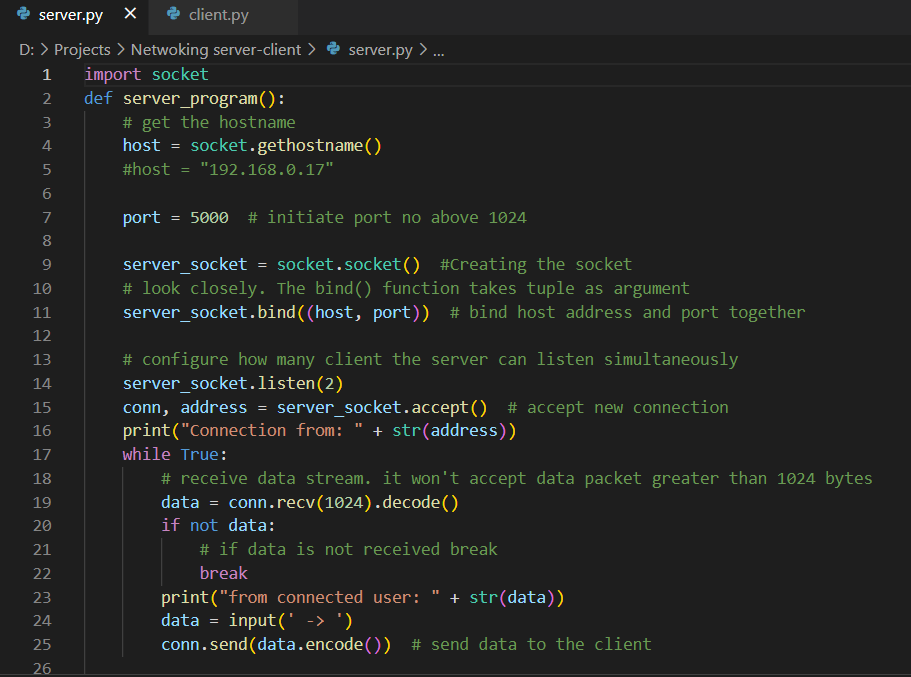Viewport: 911px width, 677px height.
Task: Click comment '# configure how many client' line
Action: (x=431, y=360)
